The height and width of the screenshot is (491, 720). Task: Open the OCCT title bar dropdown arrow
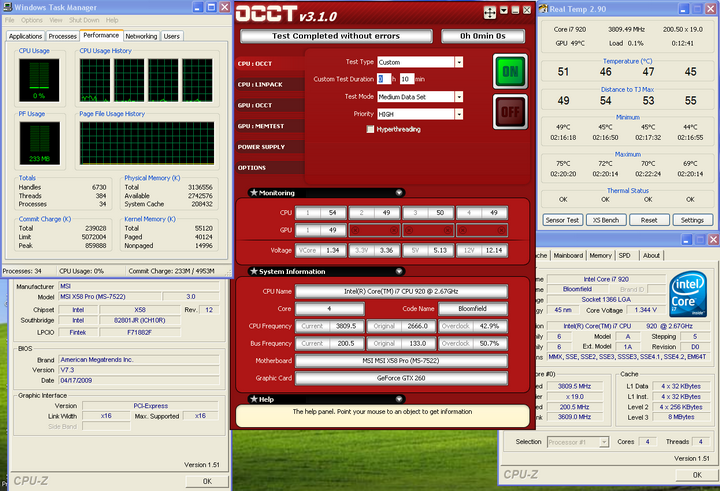tap(504, 10)
